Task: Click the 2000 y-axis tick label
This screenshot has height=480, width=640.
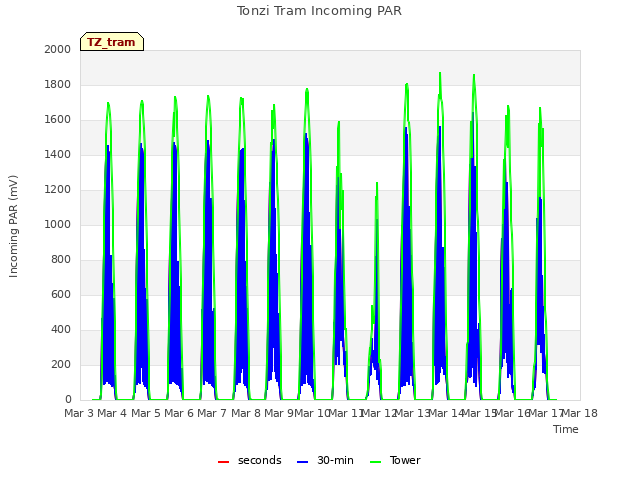Action: point(58,49)
